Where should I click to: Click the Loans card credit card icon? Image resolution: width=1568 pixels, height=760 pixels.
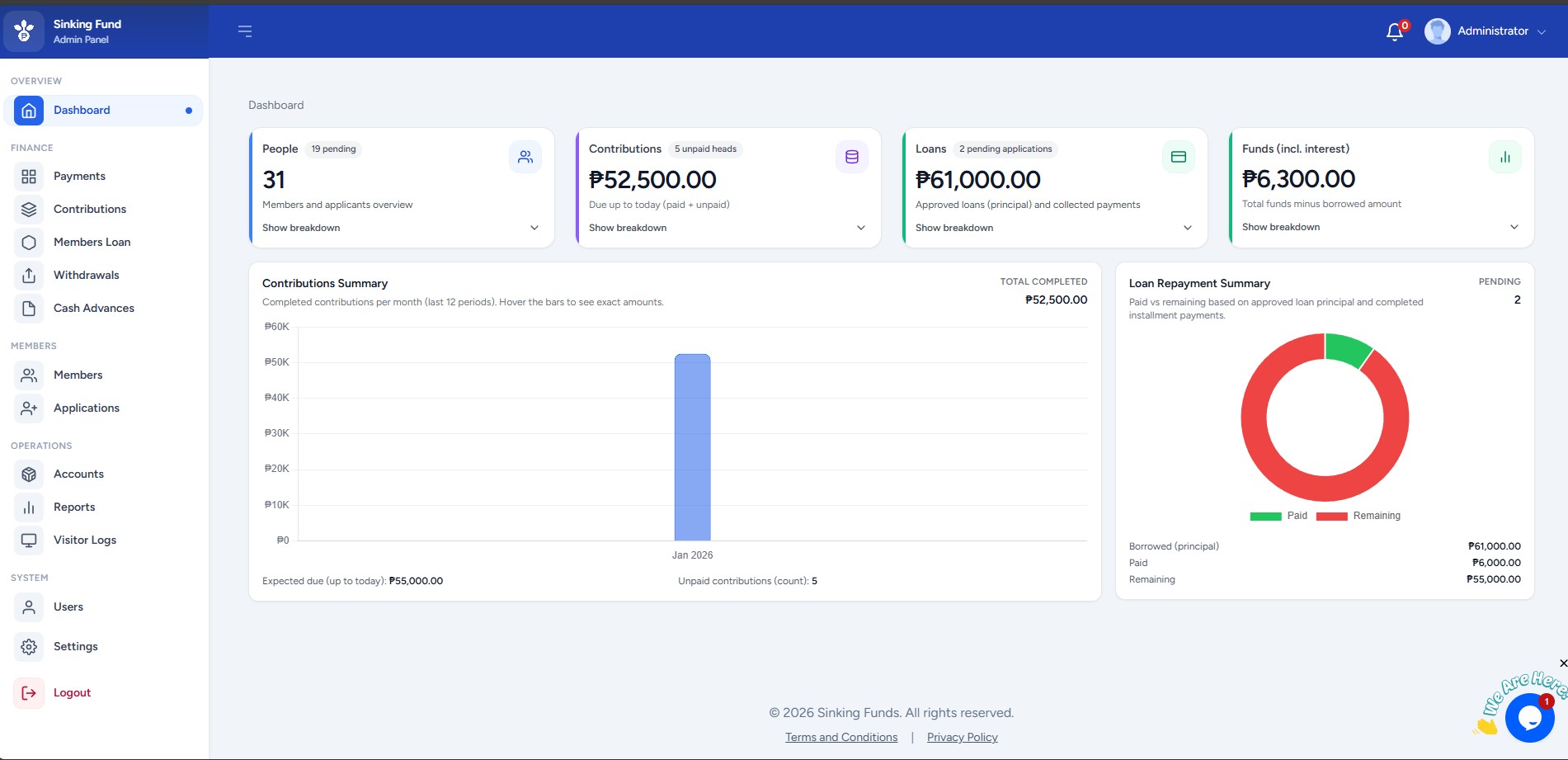(1178, 157)
